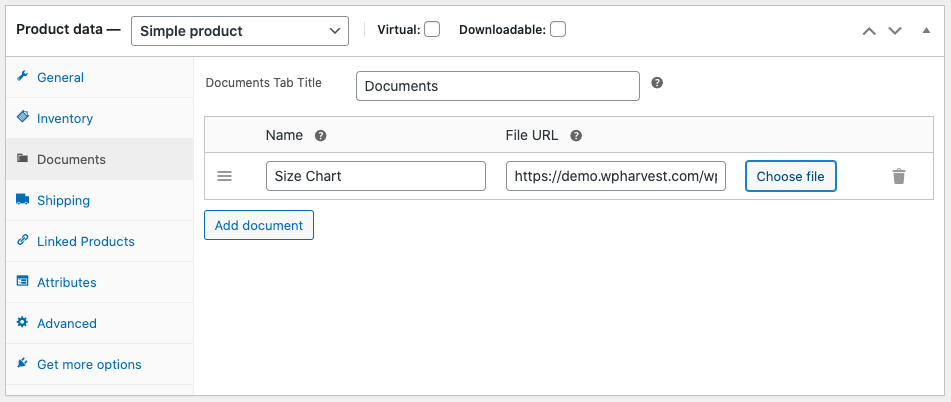The height and width of the screenshot is (402, 951).
Task: Open the General tab
Action: [99, 77]
